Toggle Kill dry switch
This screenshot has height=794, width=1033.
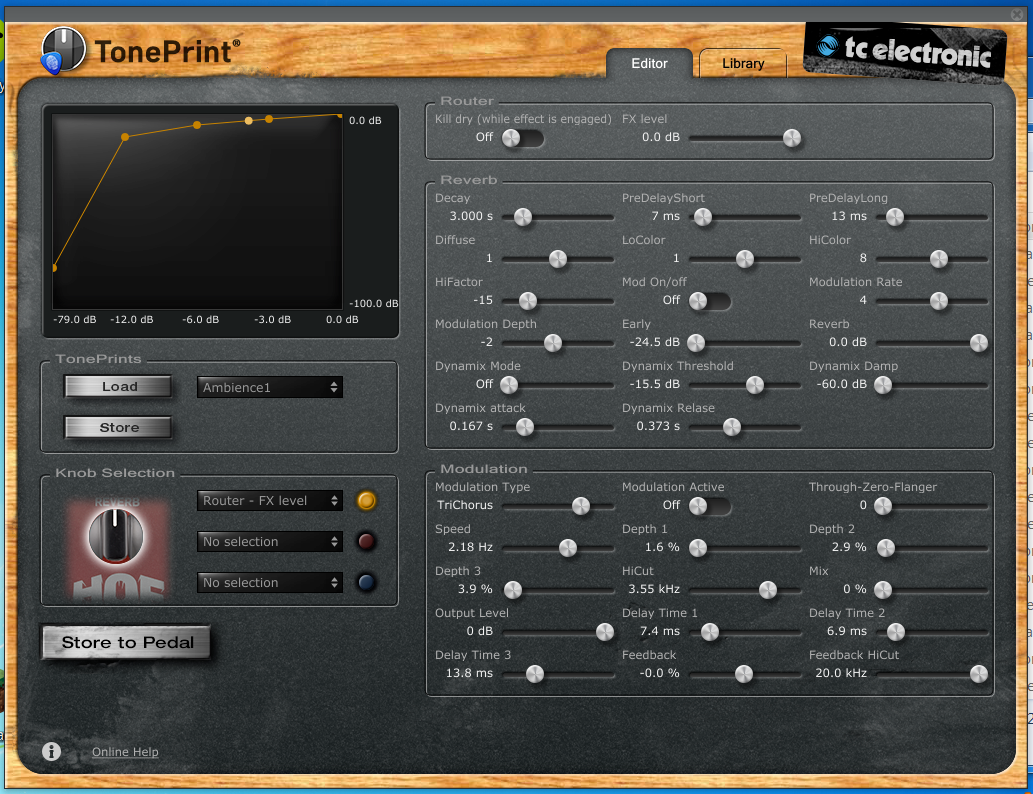coord(522,138)
